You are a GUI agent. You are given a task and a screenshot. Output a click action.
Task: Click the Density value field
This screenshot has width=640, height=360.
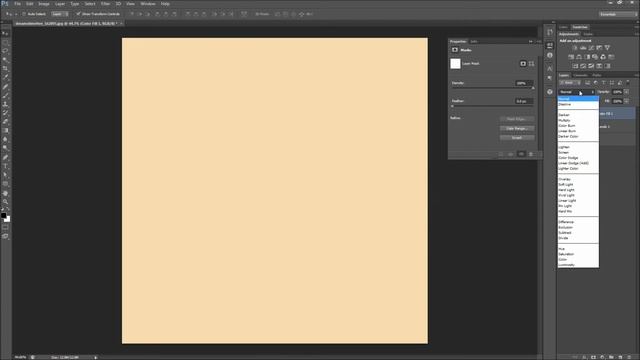[x=524, y=83]
